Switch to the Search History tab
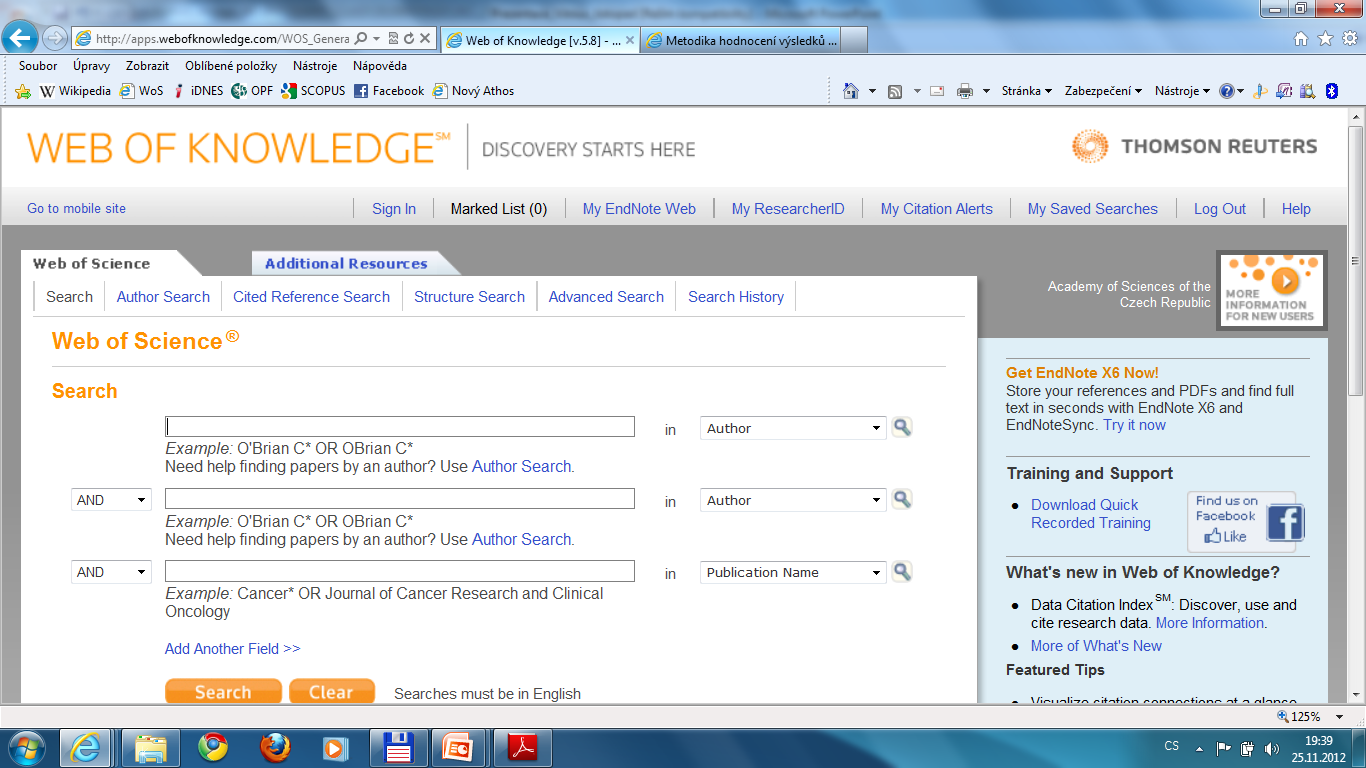Screen dimensions: 1366x768 [x=736, y=297]
